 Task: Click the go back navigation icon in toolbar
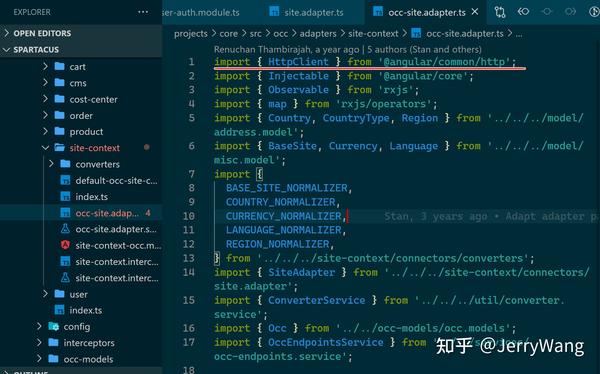523,11
